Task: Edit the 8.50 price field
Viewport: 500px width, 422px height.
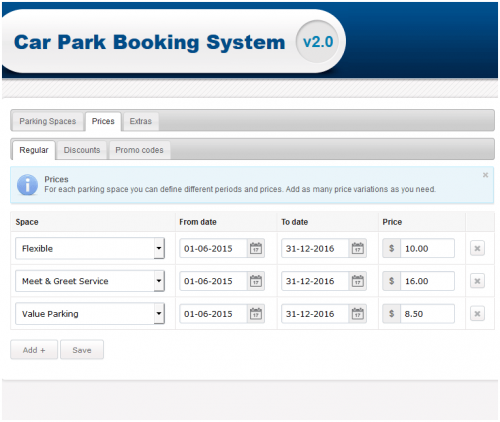Action: click(427, 314)
